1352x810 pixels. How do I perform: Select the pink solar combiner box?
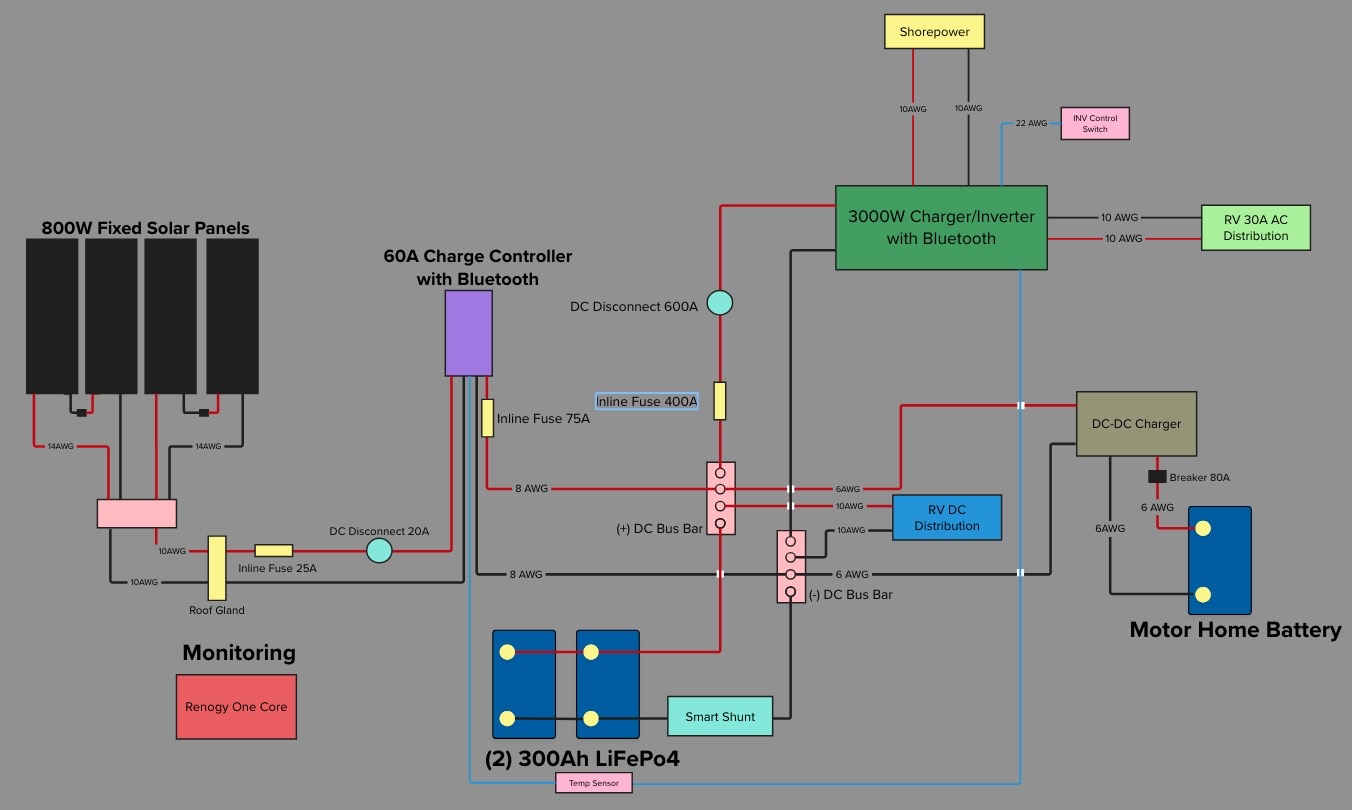(137, 514)
